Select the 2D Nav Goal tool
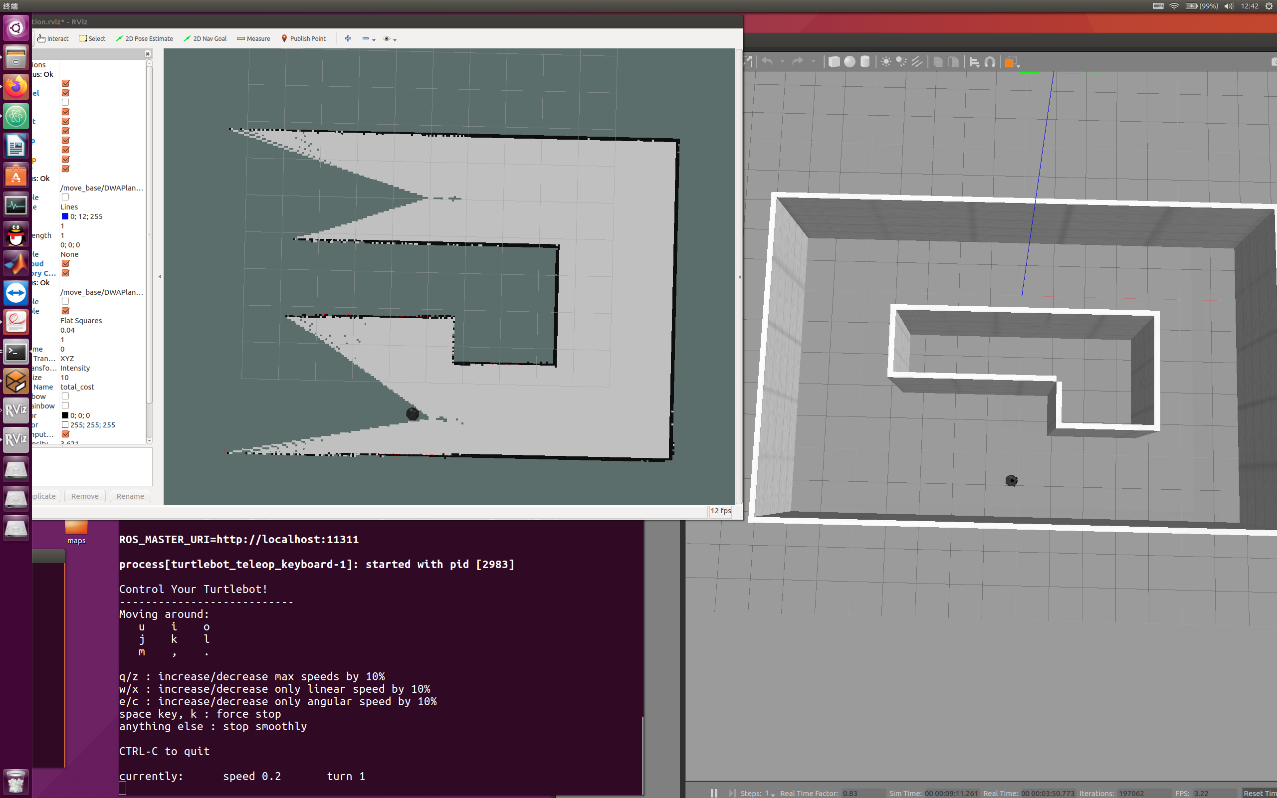 click(205, 39)
